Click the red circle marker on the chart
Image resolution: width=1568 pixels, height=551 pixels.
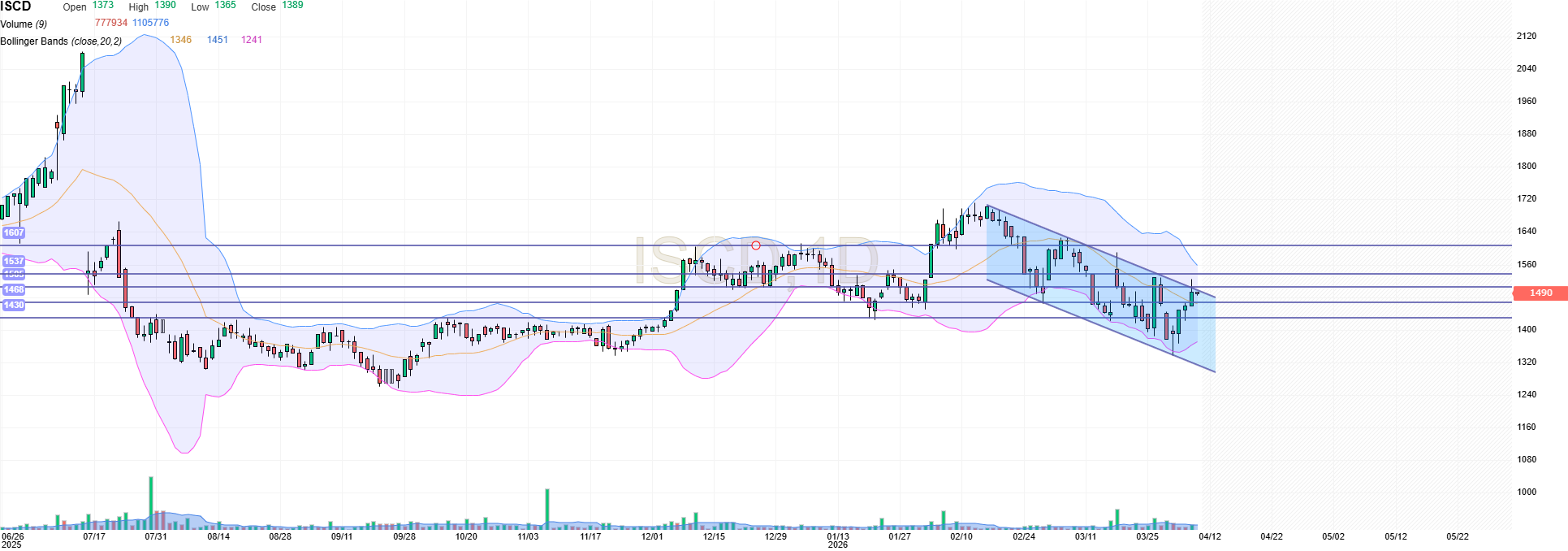756,245
